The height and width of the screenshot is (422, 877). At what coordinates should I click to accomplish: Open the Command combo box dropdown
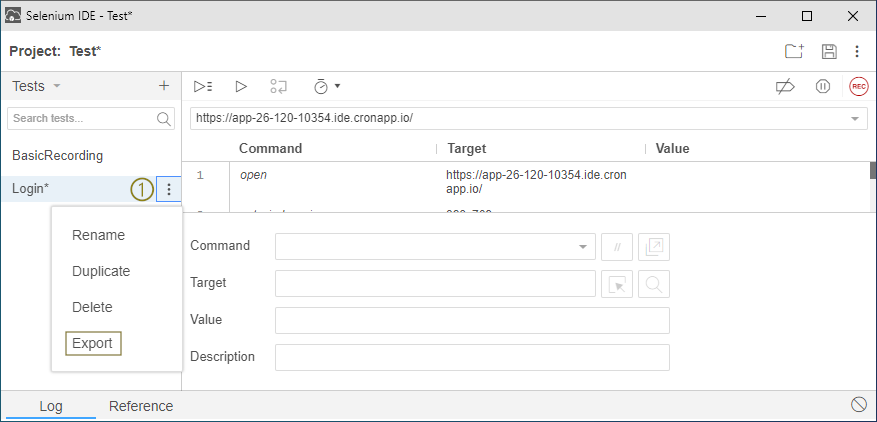click(583, 247)
